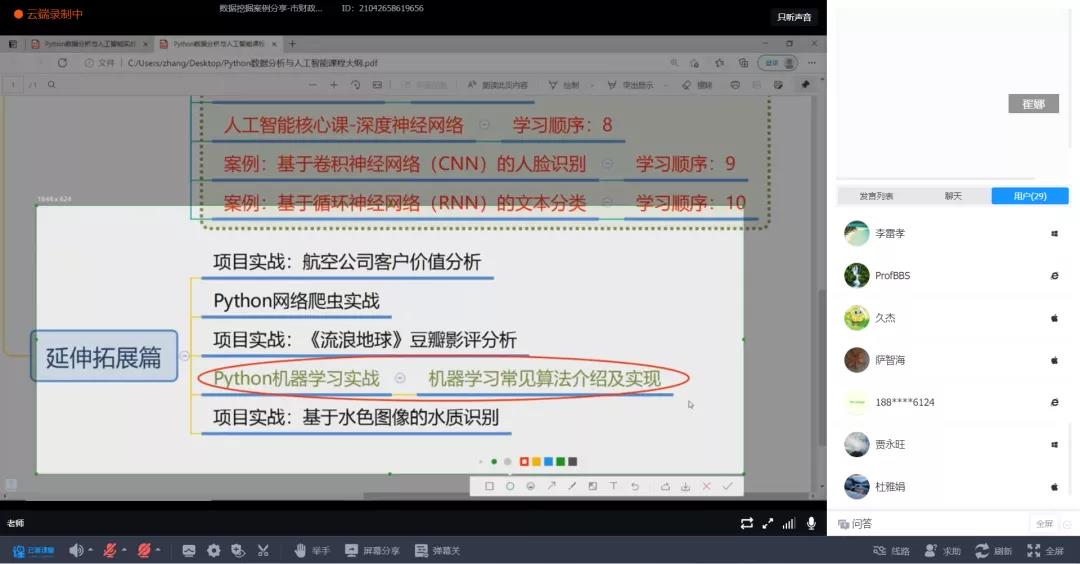Toggle 弹幕关 danmaku switch
Viewport: 1080px width, 564px height.
[x=437, y=550]
